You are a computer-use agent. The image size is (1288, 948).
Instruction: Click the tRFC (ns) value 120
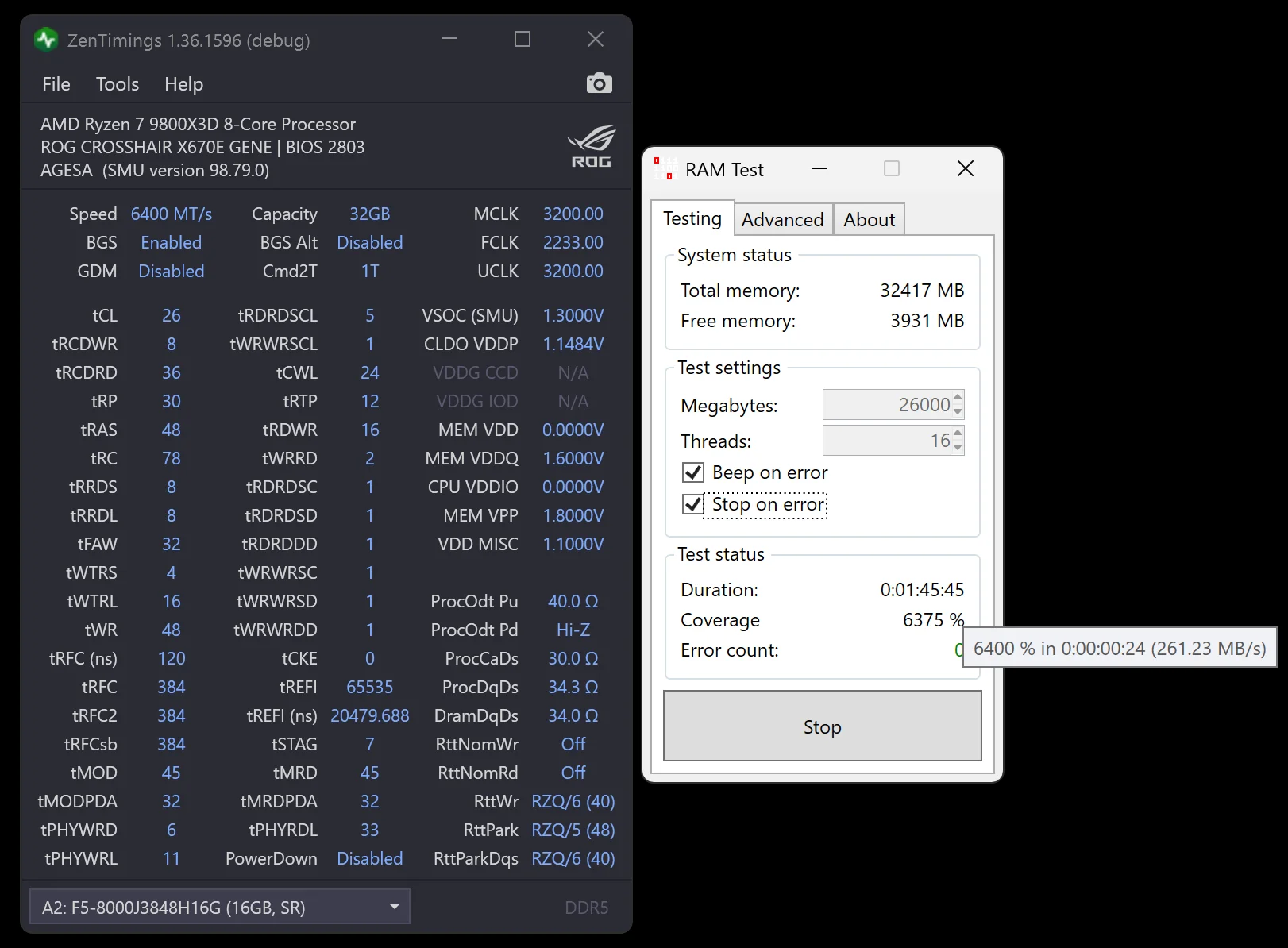pyautogui.click(x=172, y=659)
